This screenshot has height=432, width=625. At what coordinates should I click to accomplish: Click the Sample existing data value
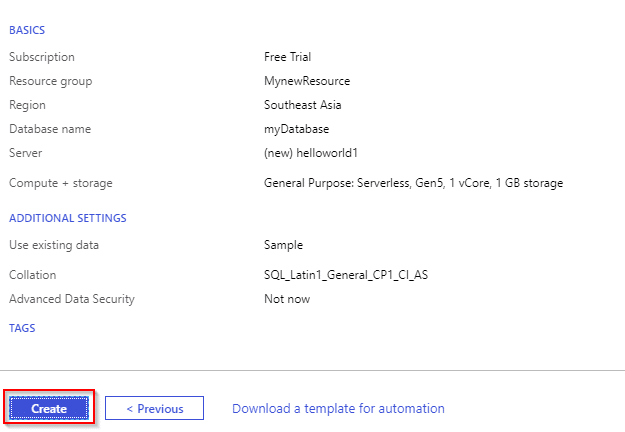pyautogui.click(x=283, y=245)
